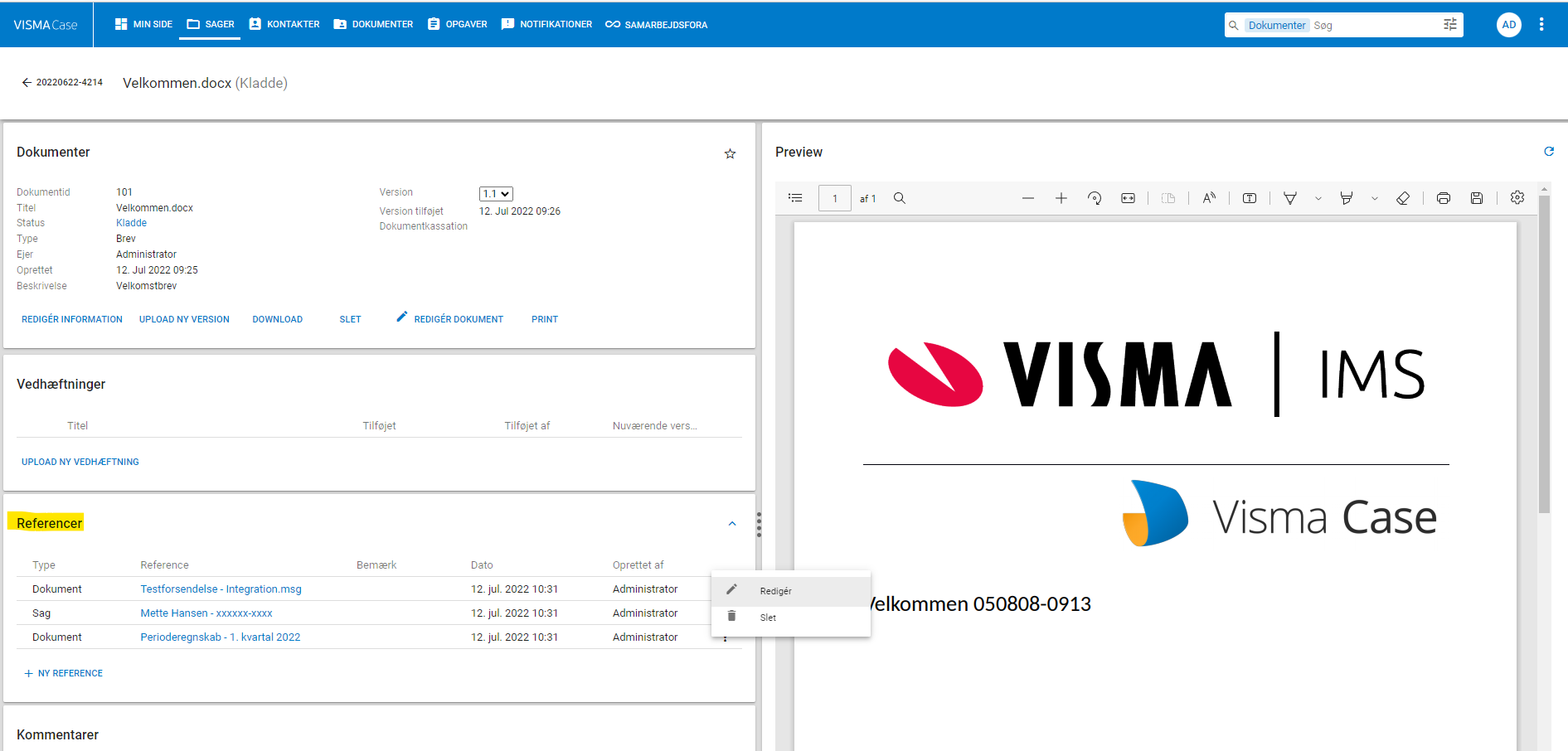Click UPLOAD NY VERSION
1568x751 pixels.
tap(184, 319)
